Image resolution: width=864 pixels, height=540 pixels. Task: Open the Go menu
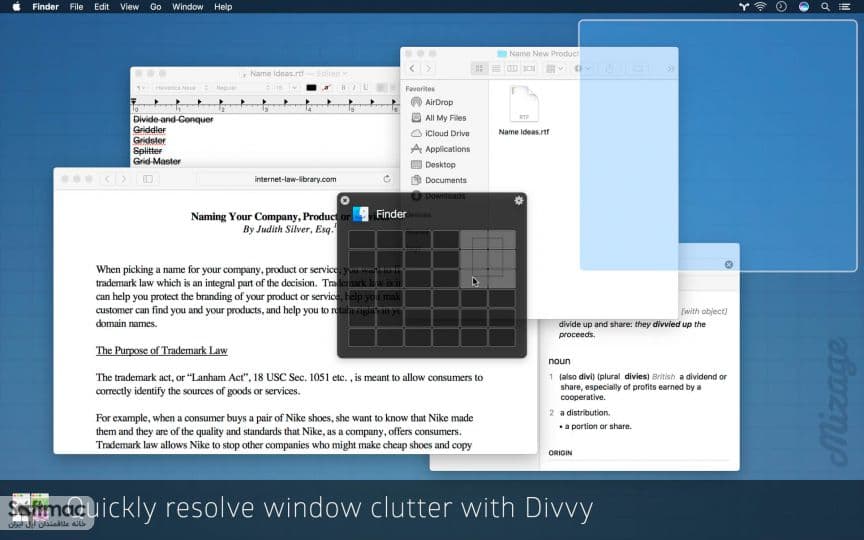pos(156,7)
